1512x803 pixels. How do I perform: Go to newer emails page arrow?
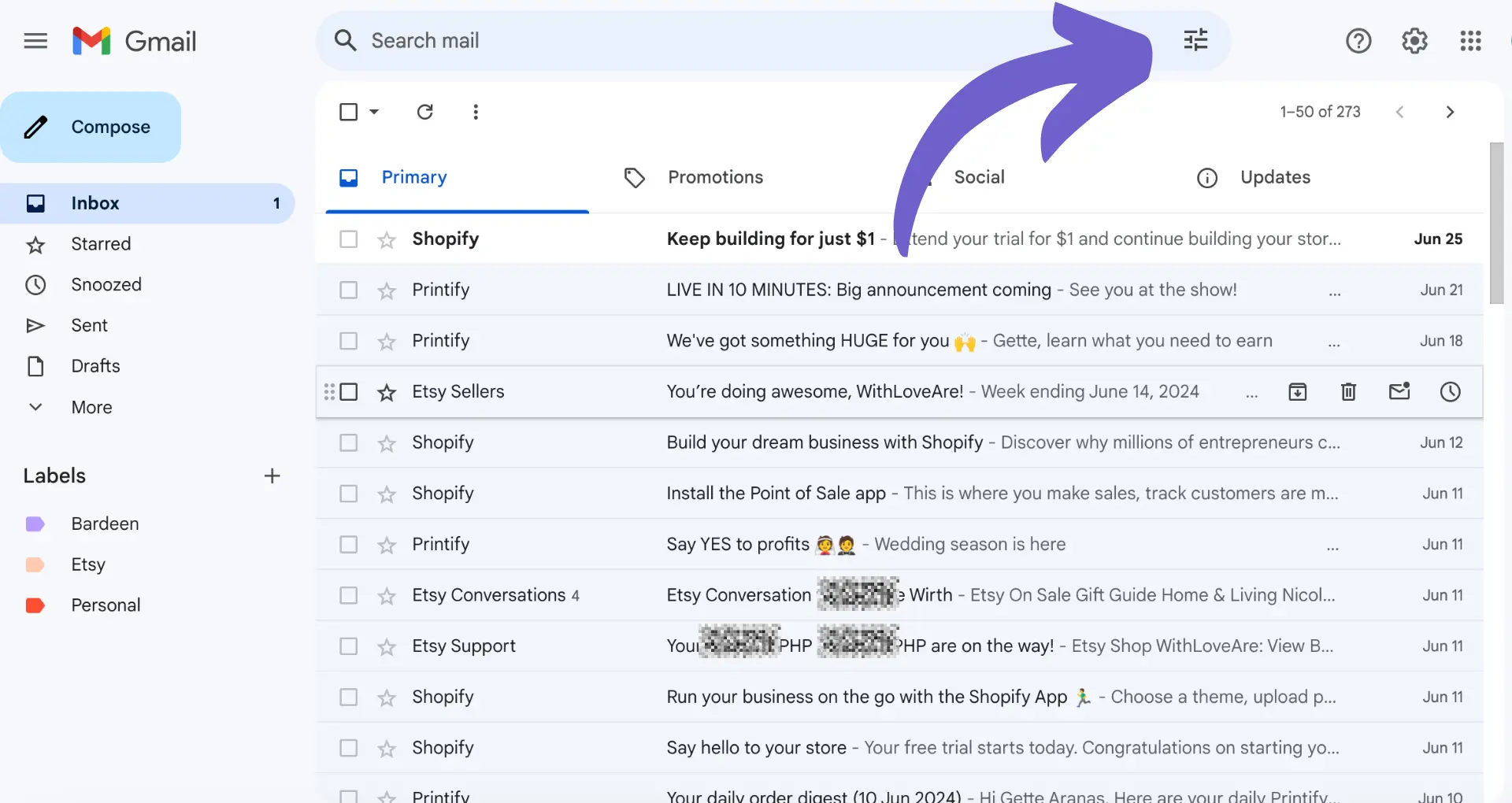[x=1399, y=112]
